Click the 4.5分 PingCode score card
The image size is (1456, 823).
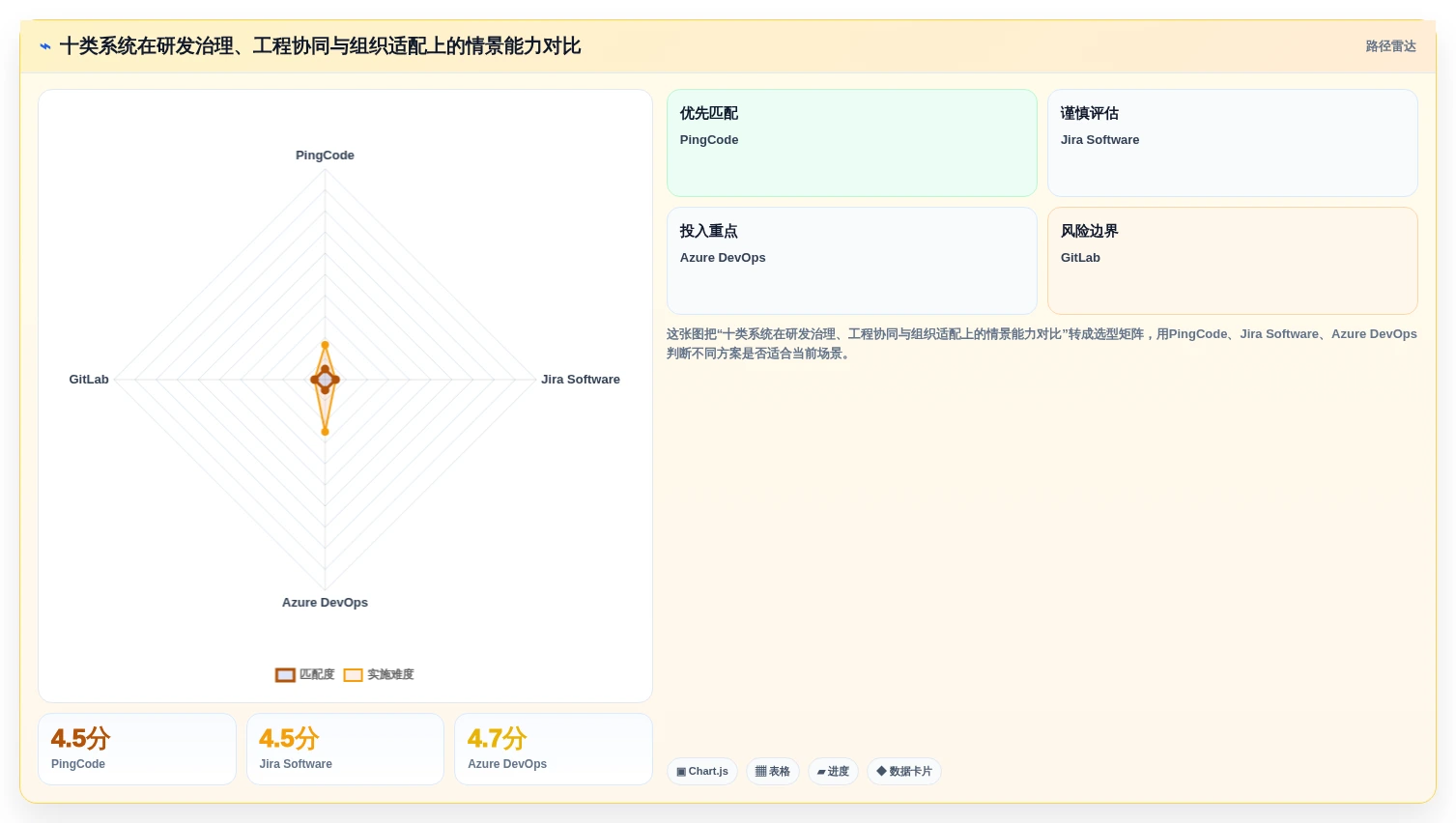click(x=137, y=750)
